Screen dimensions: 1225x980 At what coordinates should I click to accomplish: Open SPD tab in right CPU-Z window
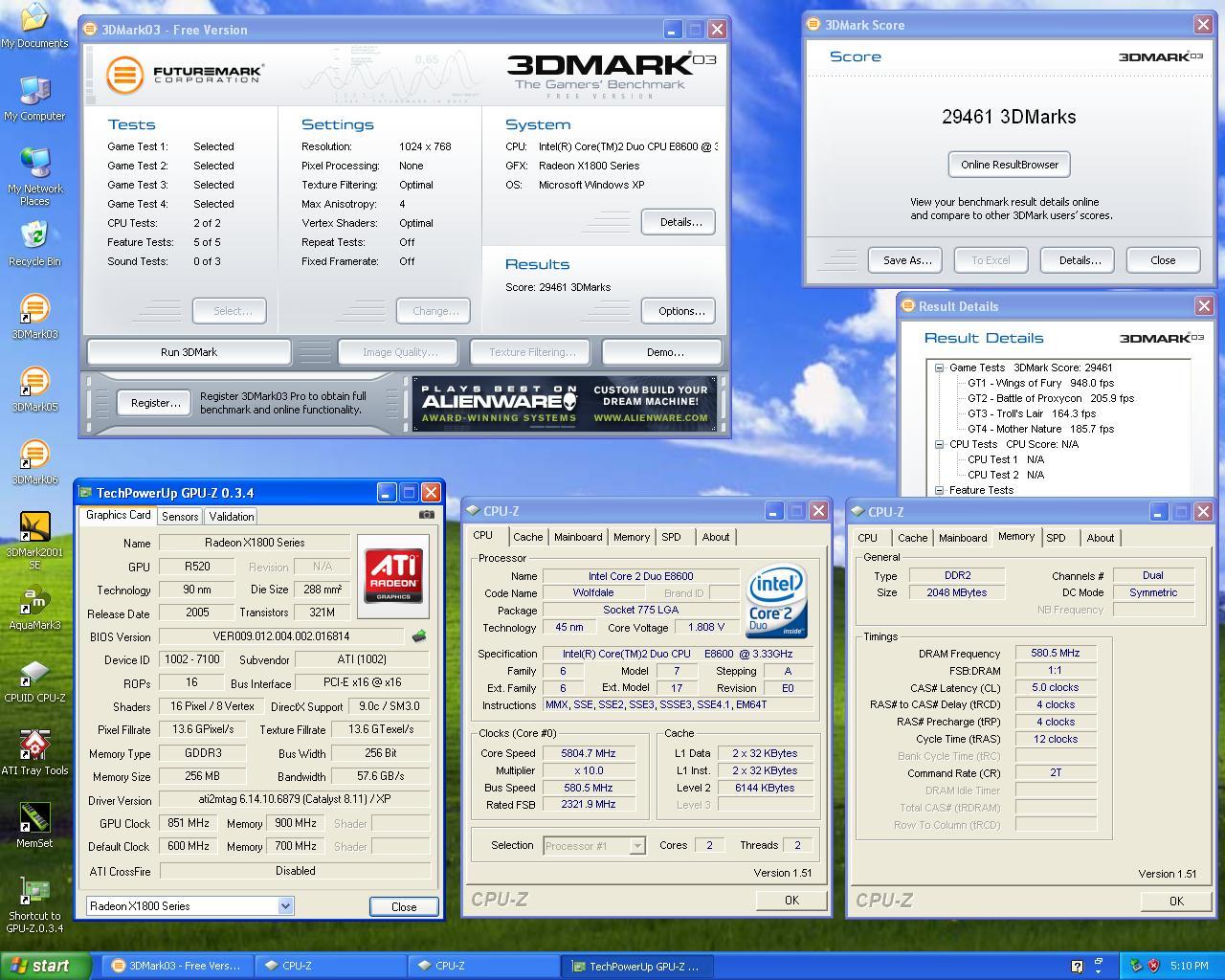1056,538
